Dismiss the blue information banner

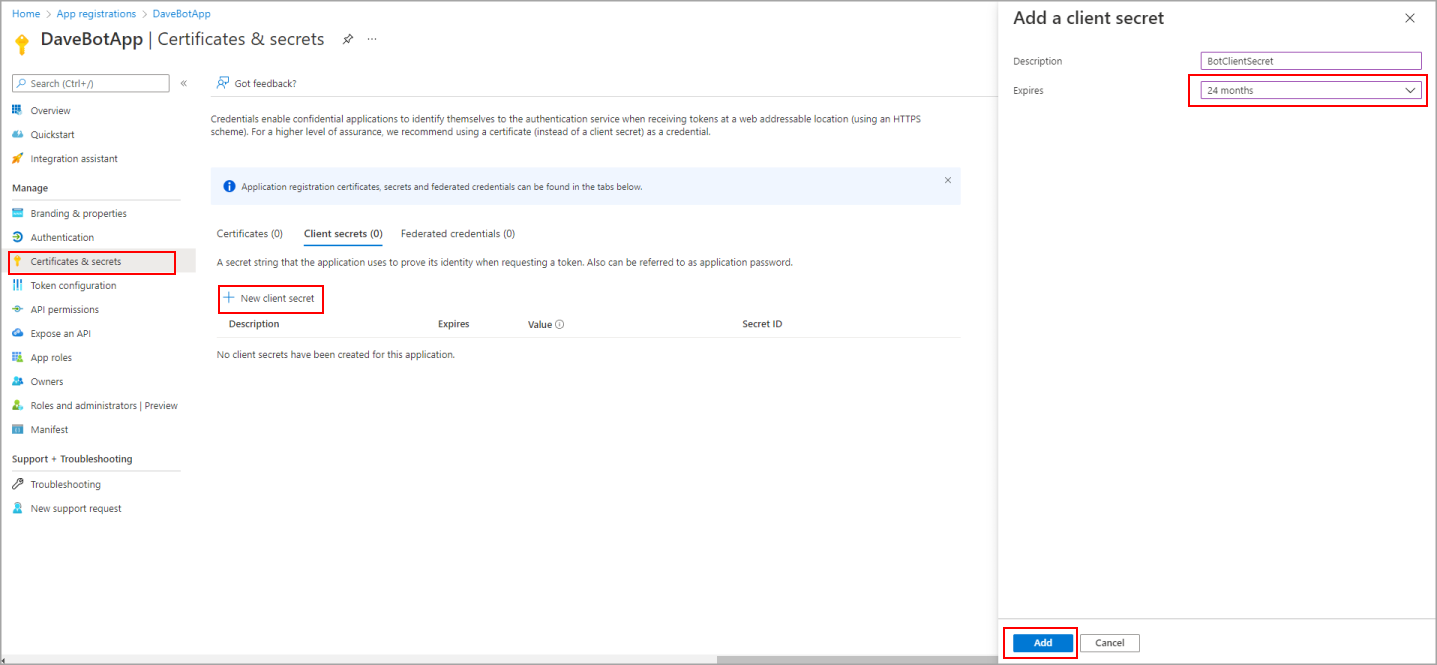click(948, 180)
